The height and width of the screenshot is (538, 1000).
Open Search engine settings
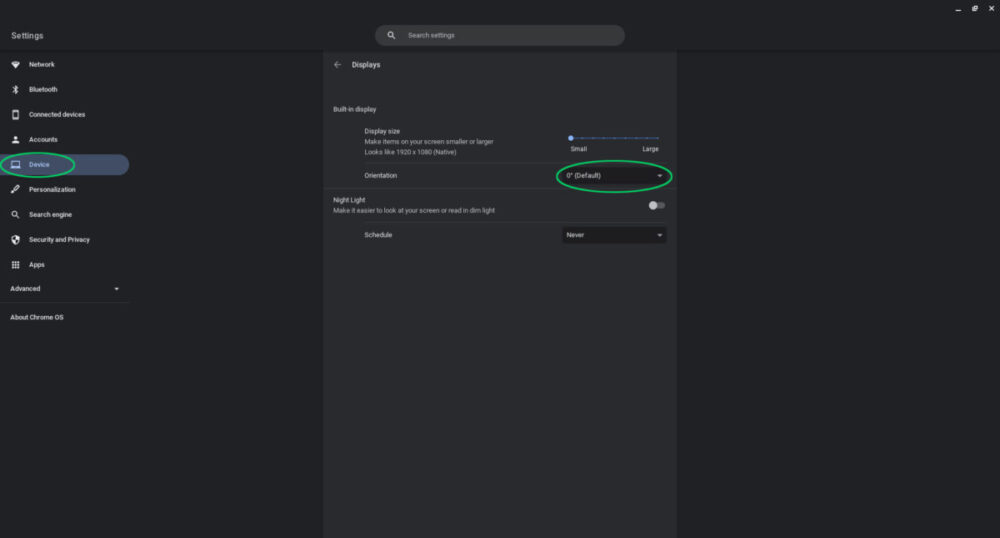pos(50,215)
